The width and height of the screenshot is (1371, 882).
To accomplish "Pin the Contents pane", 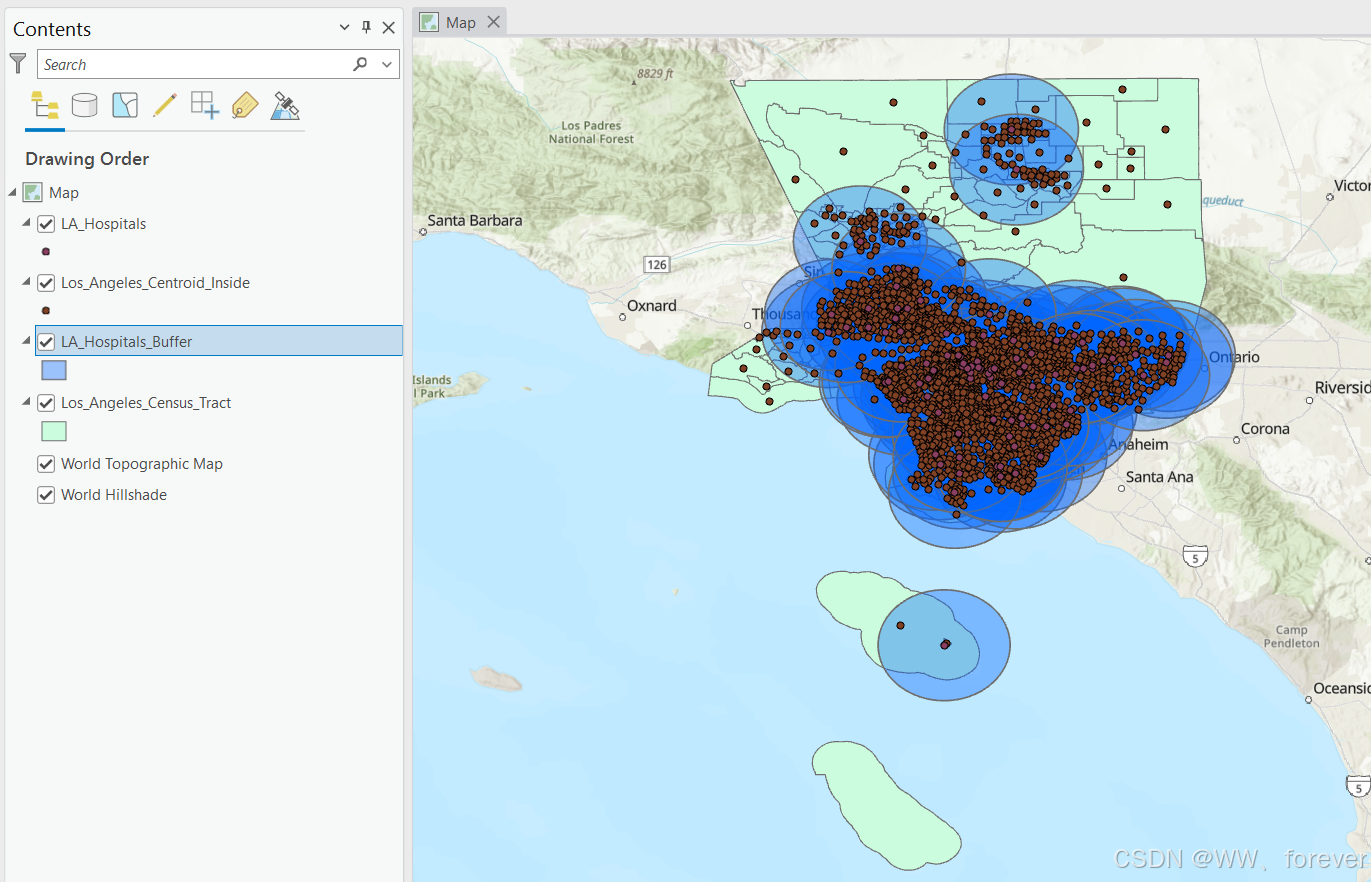I will tap(367, 28).
